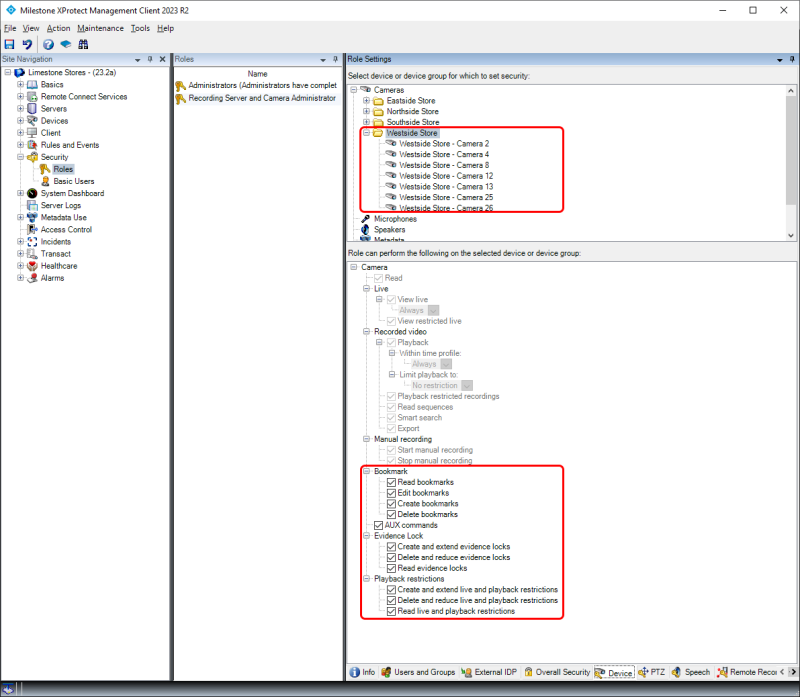Open Help via the question mark icon
Viewport: 800px width, 697px height.
point(48,44)
